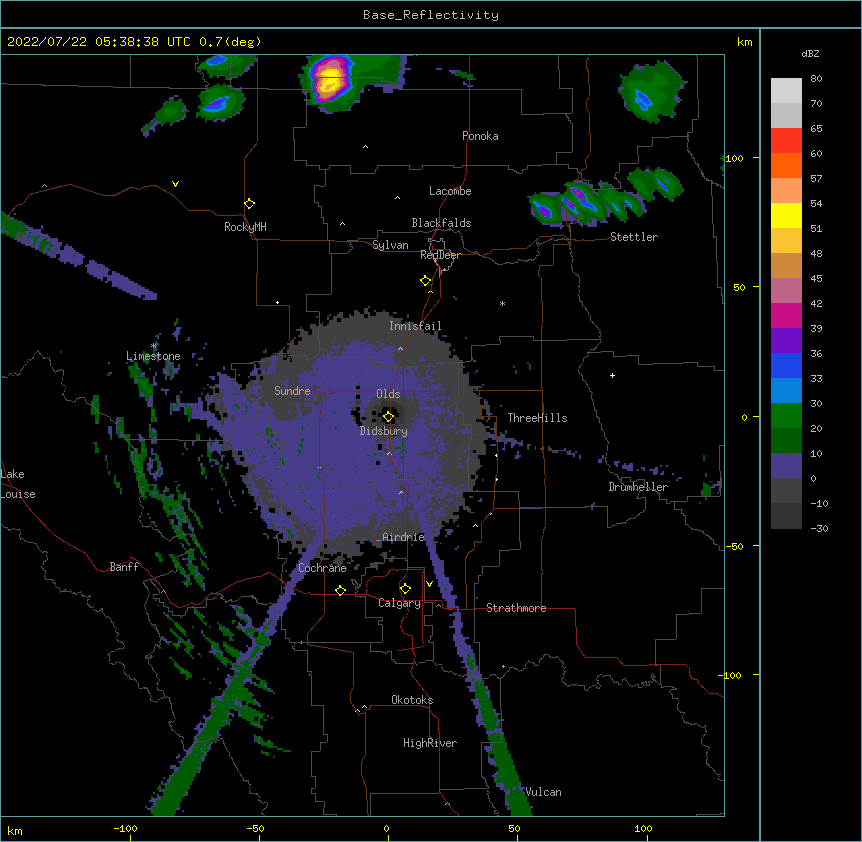Select the Okotoks city label
Screen dimensions: 862x842
point(412,700)
